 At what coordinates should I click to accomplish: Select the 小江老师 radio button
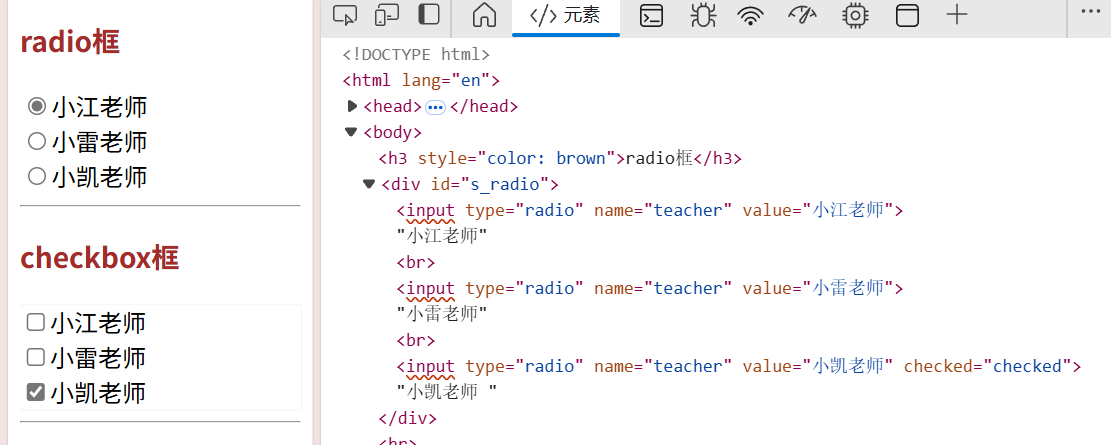click(x=36, y=107)
